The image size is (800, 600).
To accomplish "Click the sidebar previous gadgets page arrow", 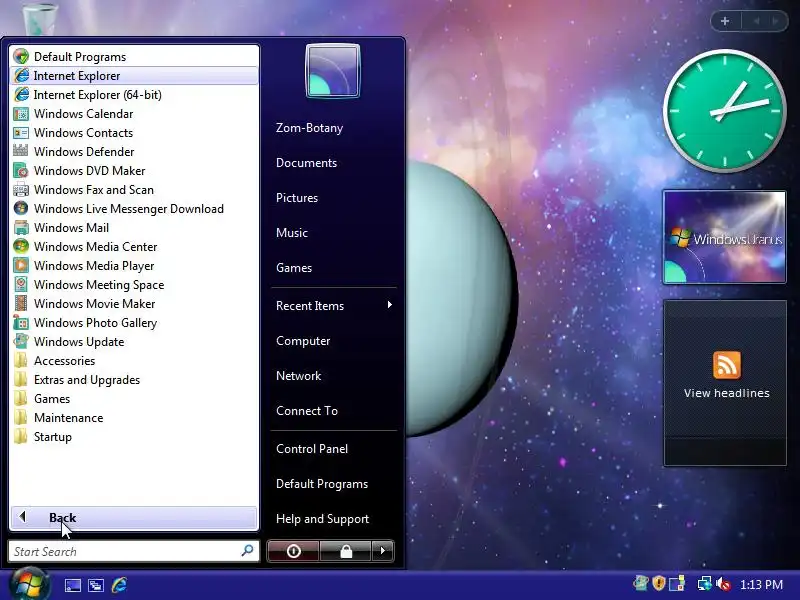I will coord(756,21).
